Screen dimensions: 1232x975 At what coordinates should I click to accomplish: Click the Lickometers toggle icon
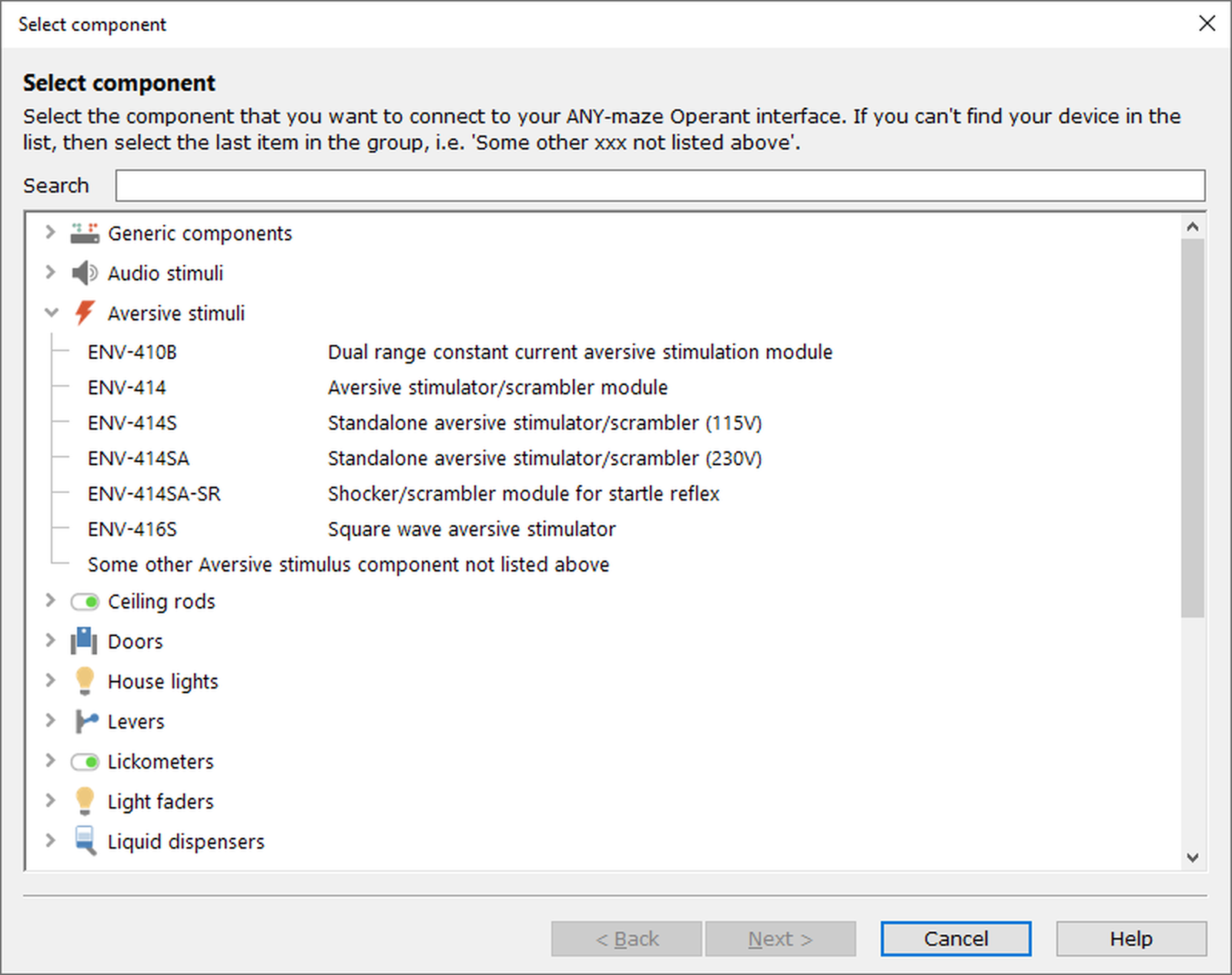coord(85,762)
